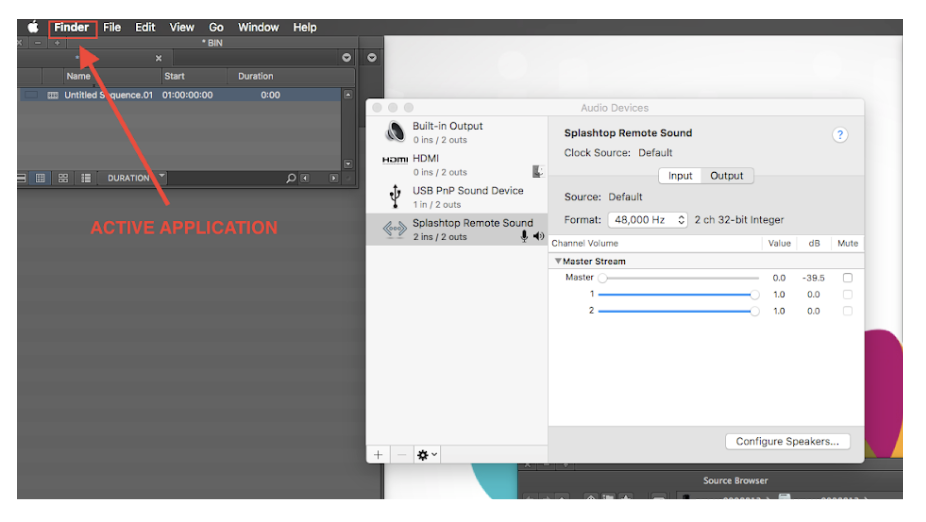Open Audio Devices help question mark

pyautogui.click(x=840, y=135)
